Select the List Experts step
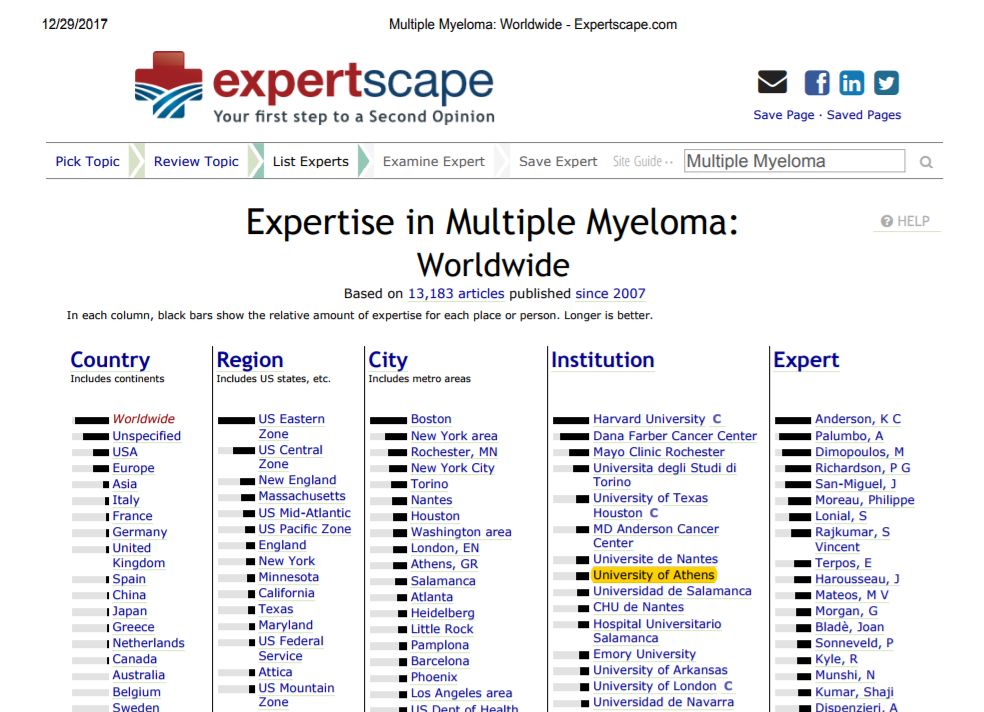This screenshot has height=712, width=984. pyautogui.click(x=310, y=161)
